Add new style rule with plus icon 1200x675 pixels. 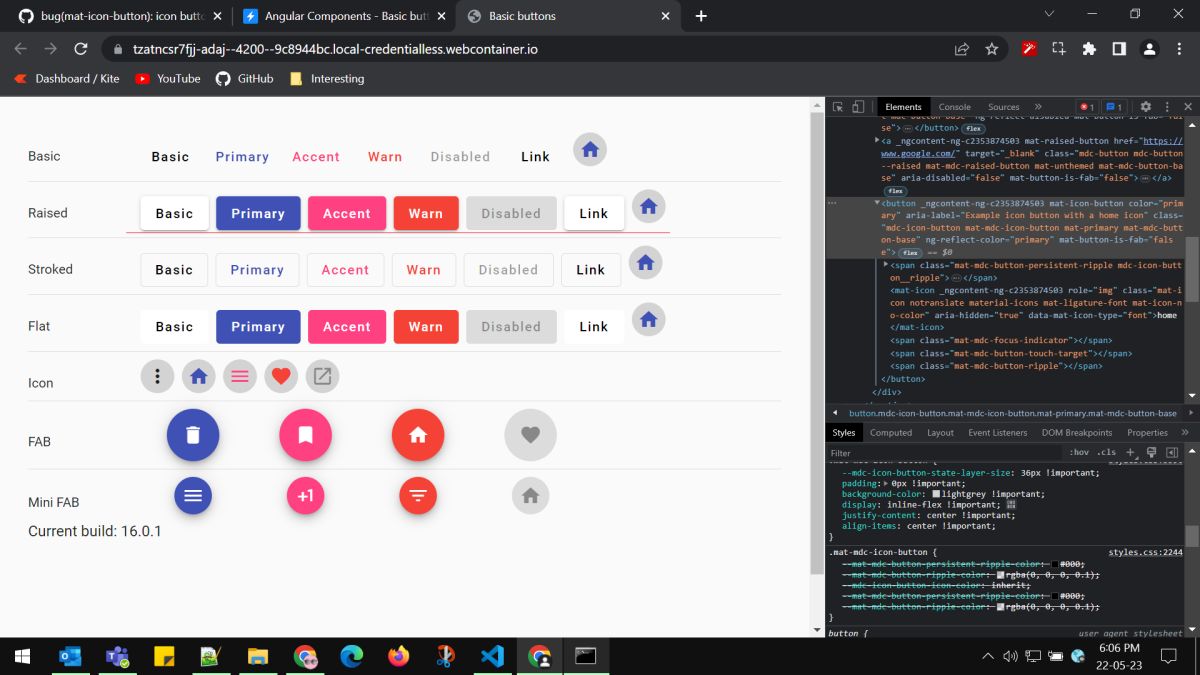tap(1130, 452)
